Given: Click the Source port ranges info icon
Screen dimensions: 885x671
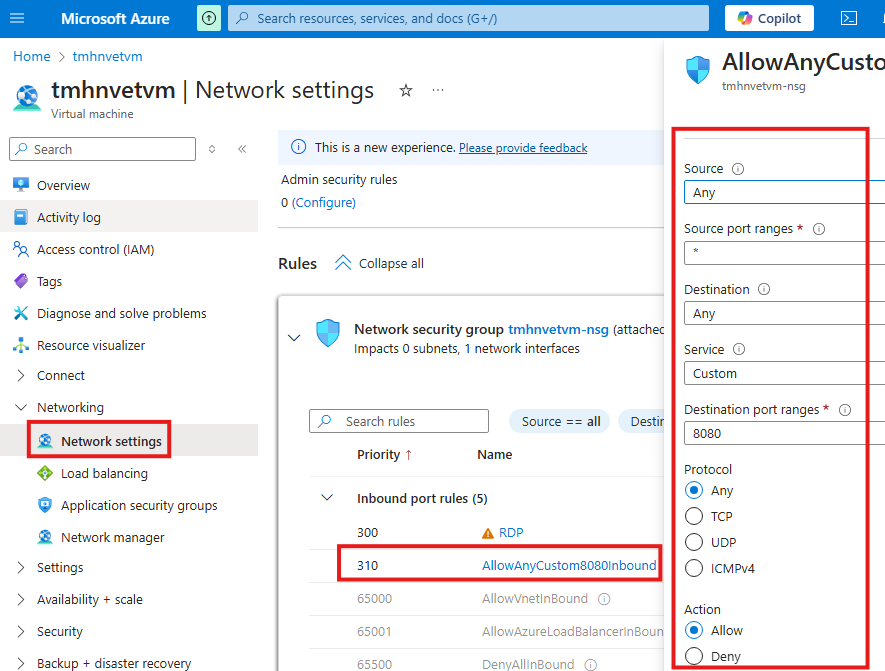Looking at the screenshot, I should click(x=818, y=229).
